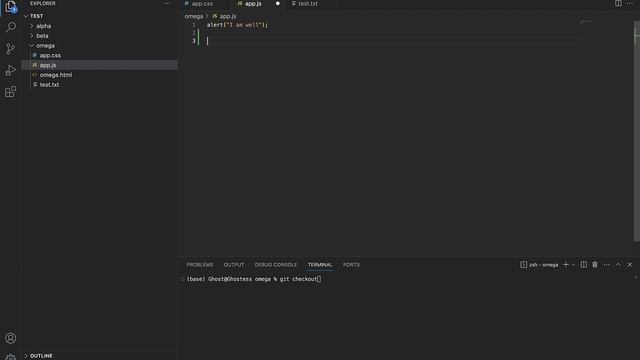640x360 pixels.
Task: Click omega in the breadcrumb path
Action: [193, 16]
